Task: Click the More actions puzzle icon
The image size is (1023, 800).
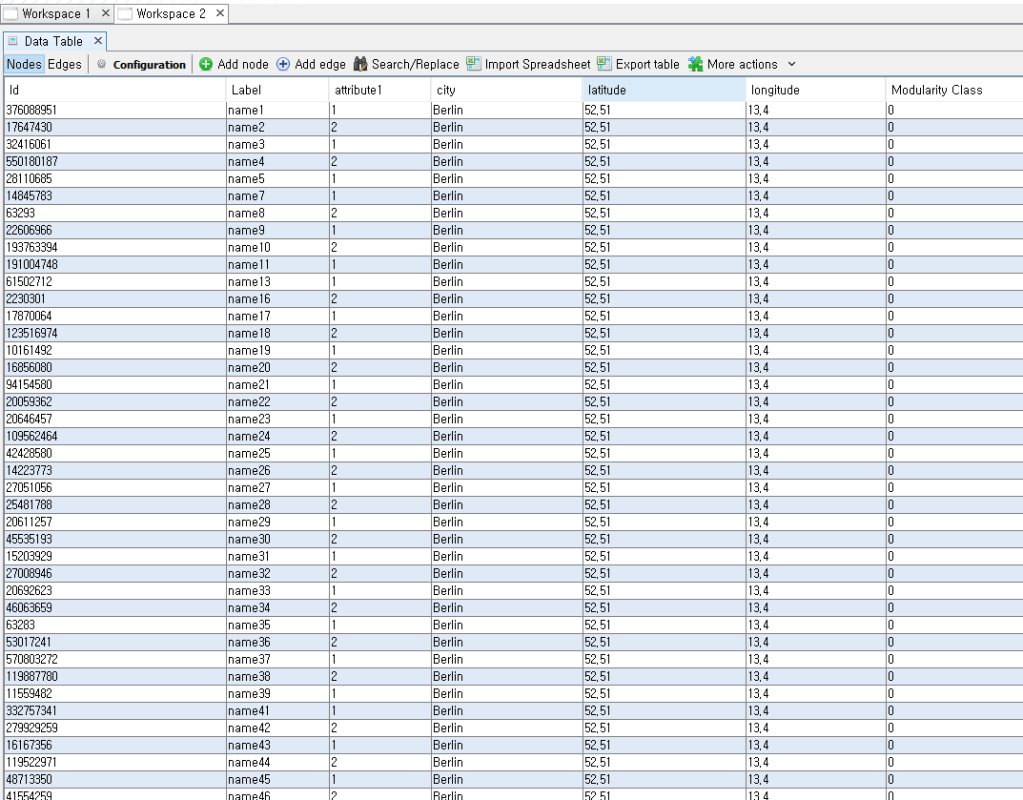Action: [x=695, y=64]
